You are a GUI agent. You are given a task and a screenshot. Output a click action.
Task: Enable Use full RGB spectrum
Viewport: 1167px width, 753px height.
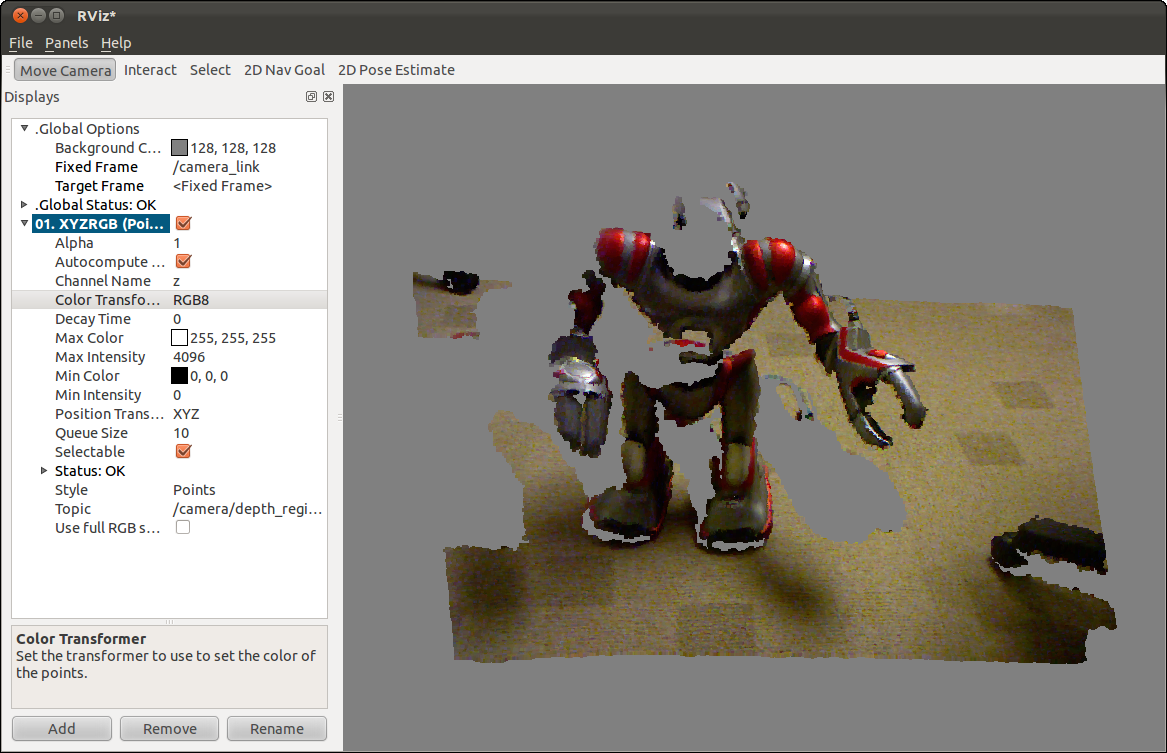[183, 528]
